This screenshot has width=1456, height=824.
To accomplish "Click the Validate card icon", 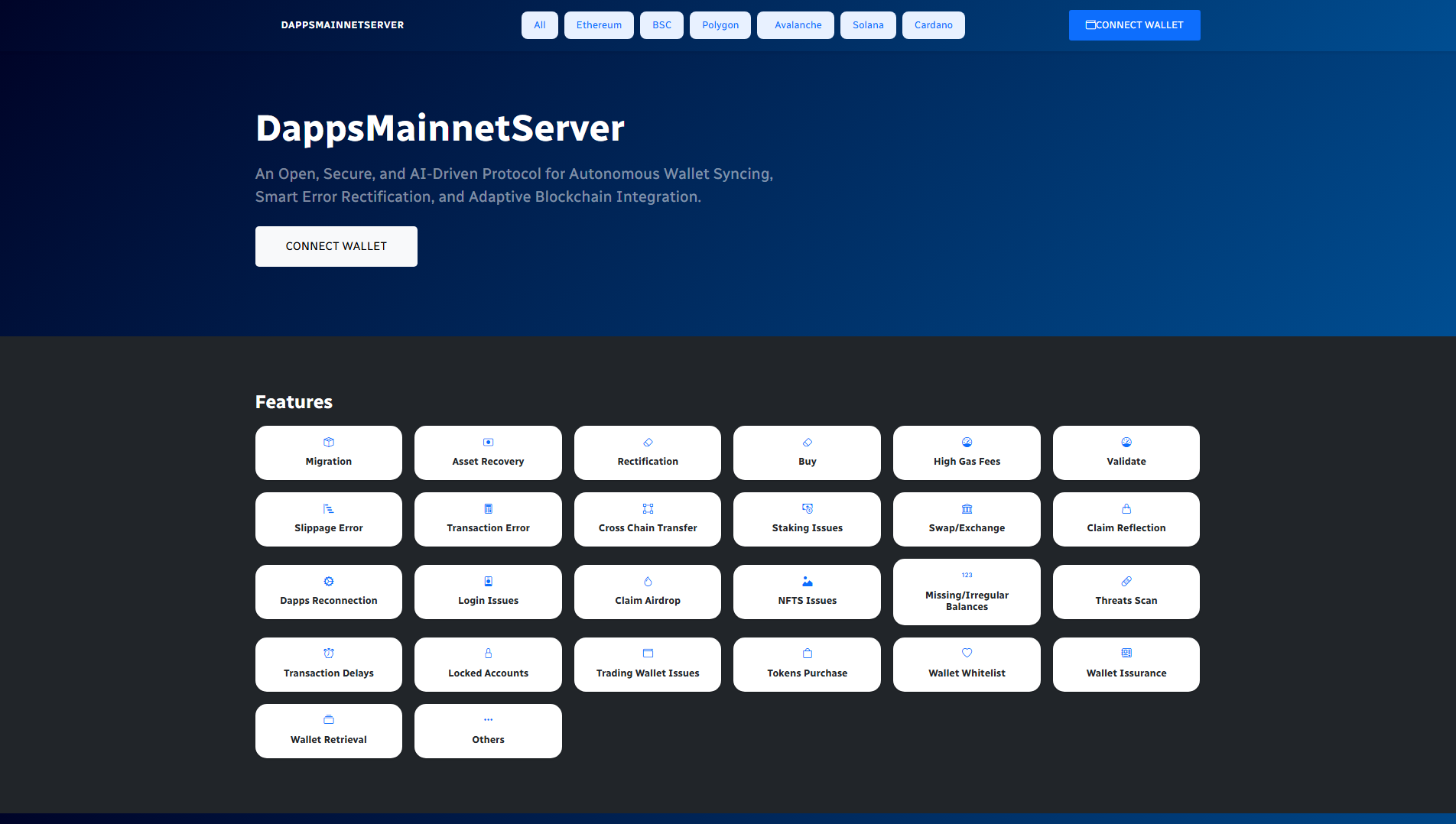I will 1126,442.
